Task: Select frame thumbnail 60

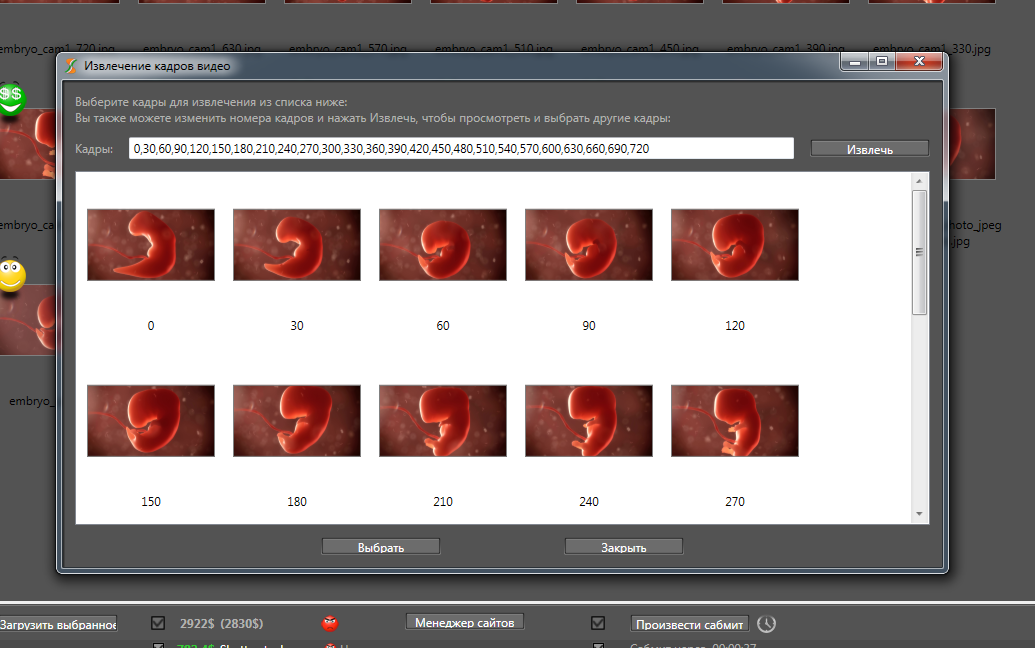Action: [x=443, y=245]
